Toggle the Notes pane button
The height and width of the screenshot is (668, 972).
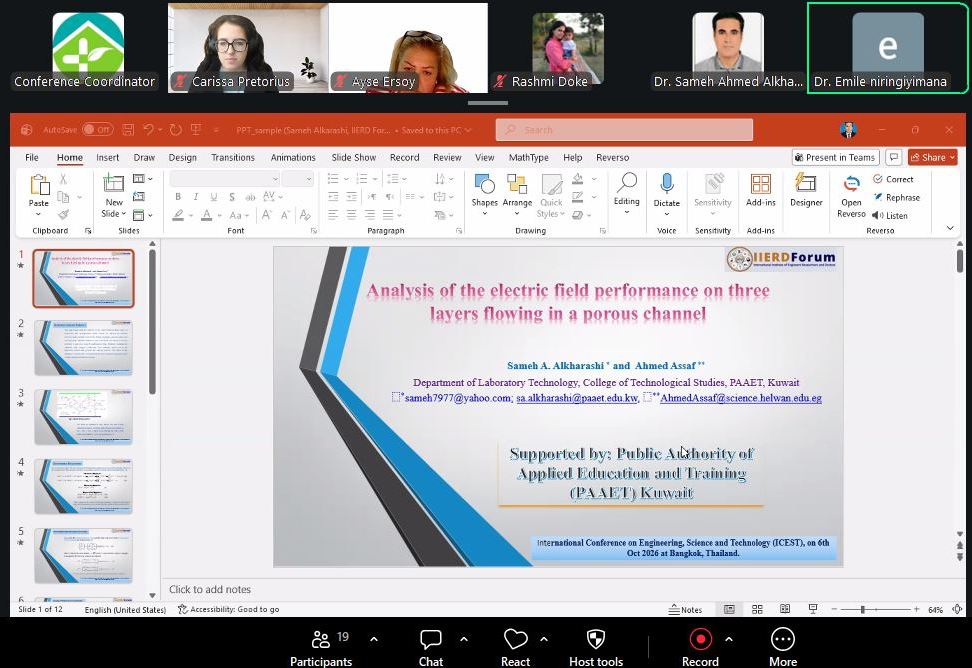[685, 610]
